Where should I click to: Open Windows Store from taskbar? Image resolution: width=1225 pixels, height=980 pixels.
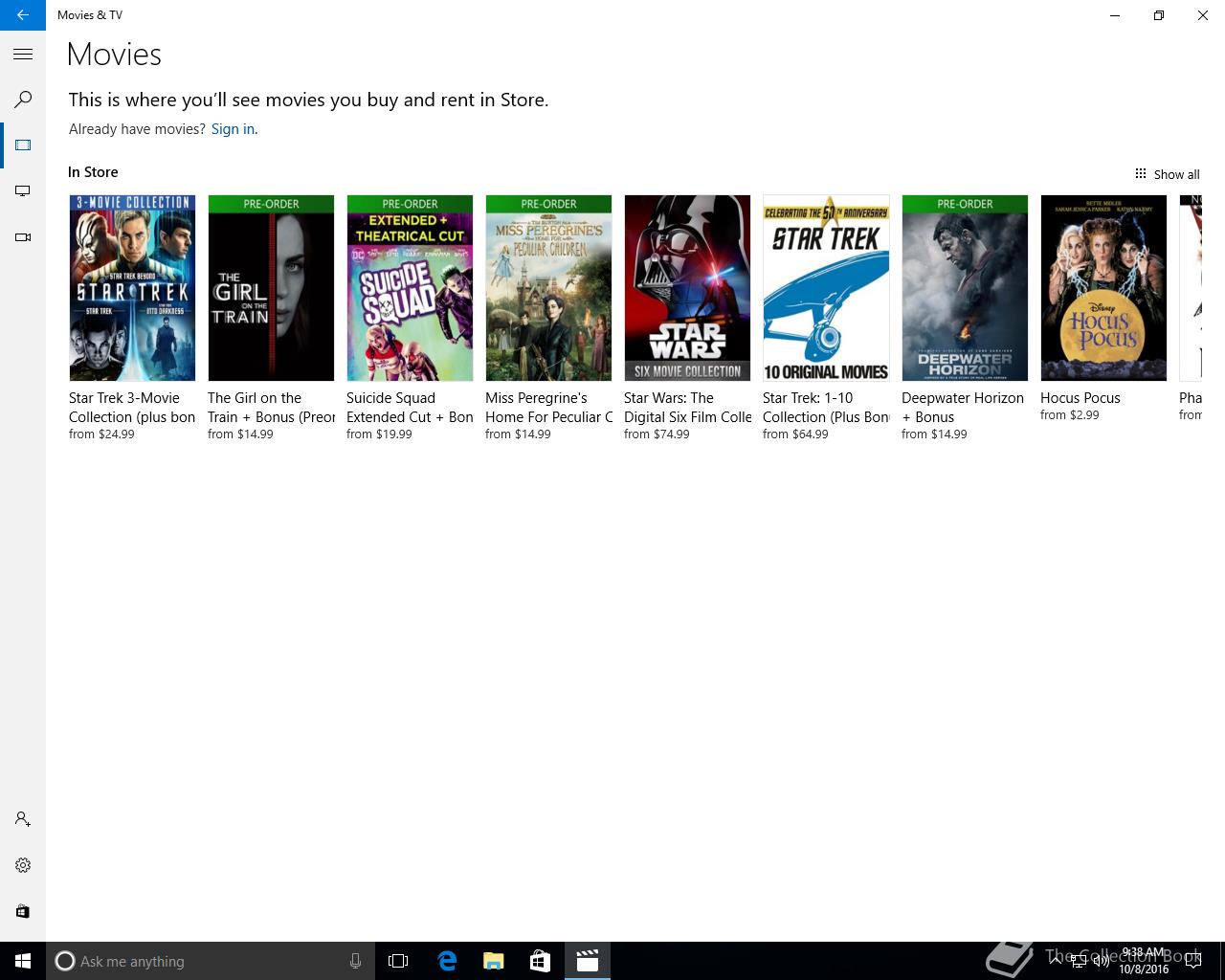coord(540,961)
